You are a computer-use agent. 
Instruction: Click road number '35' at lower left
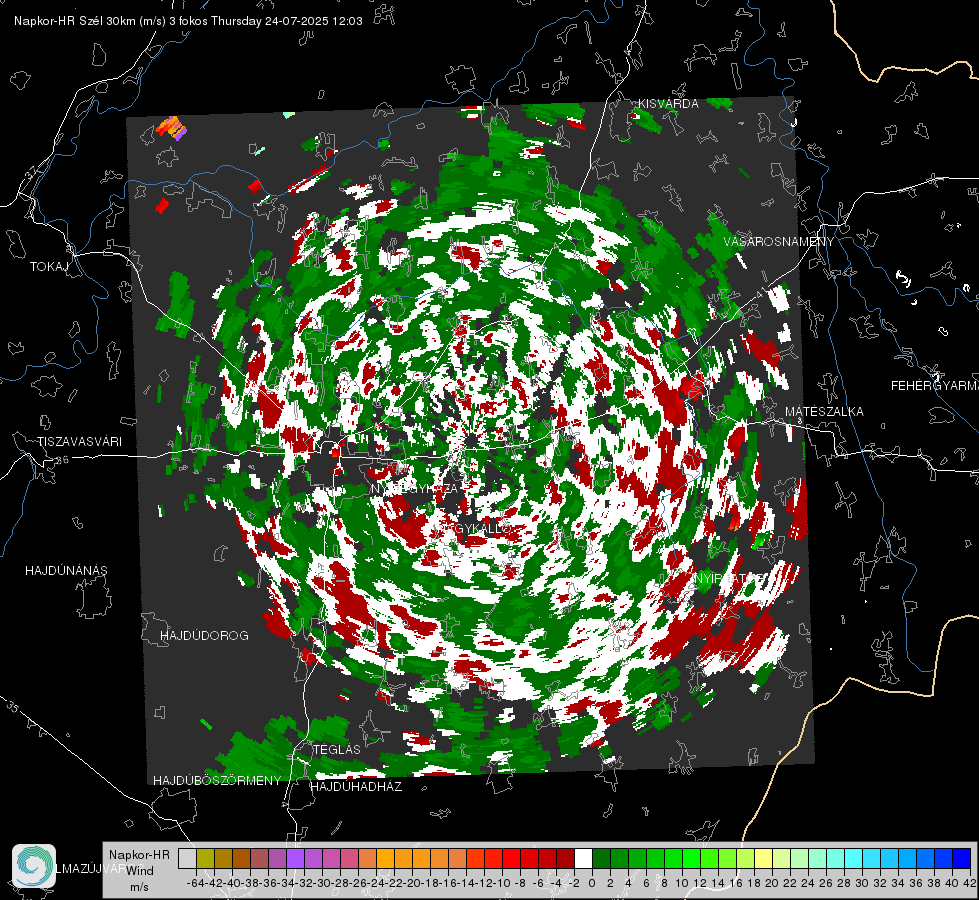pos(13,708)
